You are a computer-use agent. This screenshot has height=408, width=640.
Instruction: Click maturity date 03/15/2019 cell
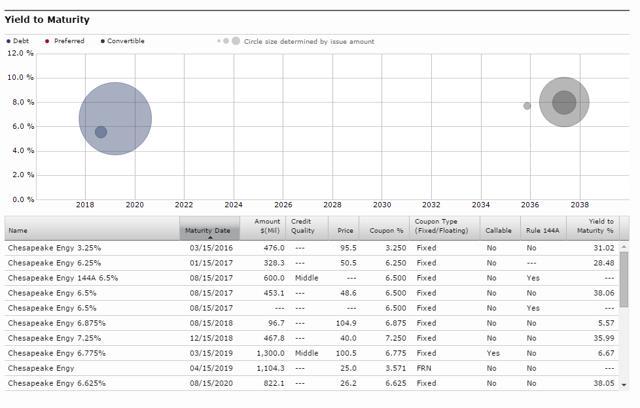(x=211, y=353)
